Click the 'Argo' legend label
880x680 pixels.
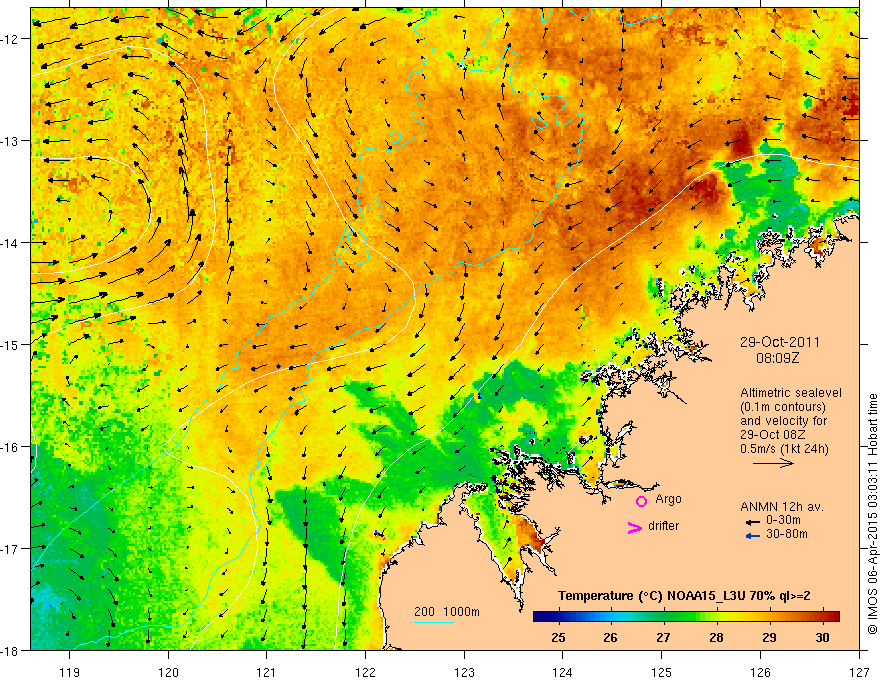[x=668, y=499]
